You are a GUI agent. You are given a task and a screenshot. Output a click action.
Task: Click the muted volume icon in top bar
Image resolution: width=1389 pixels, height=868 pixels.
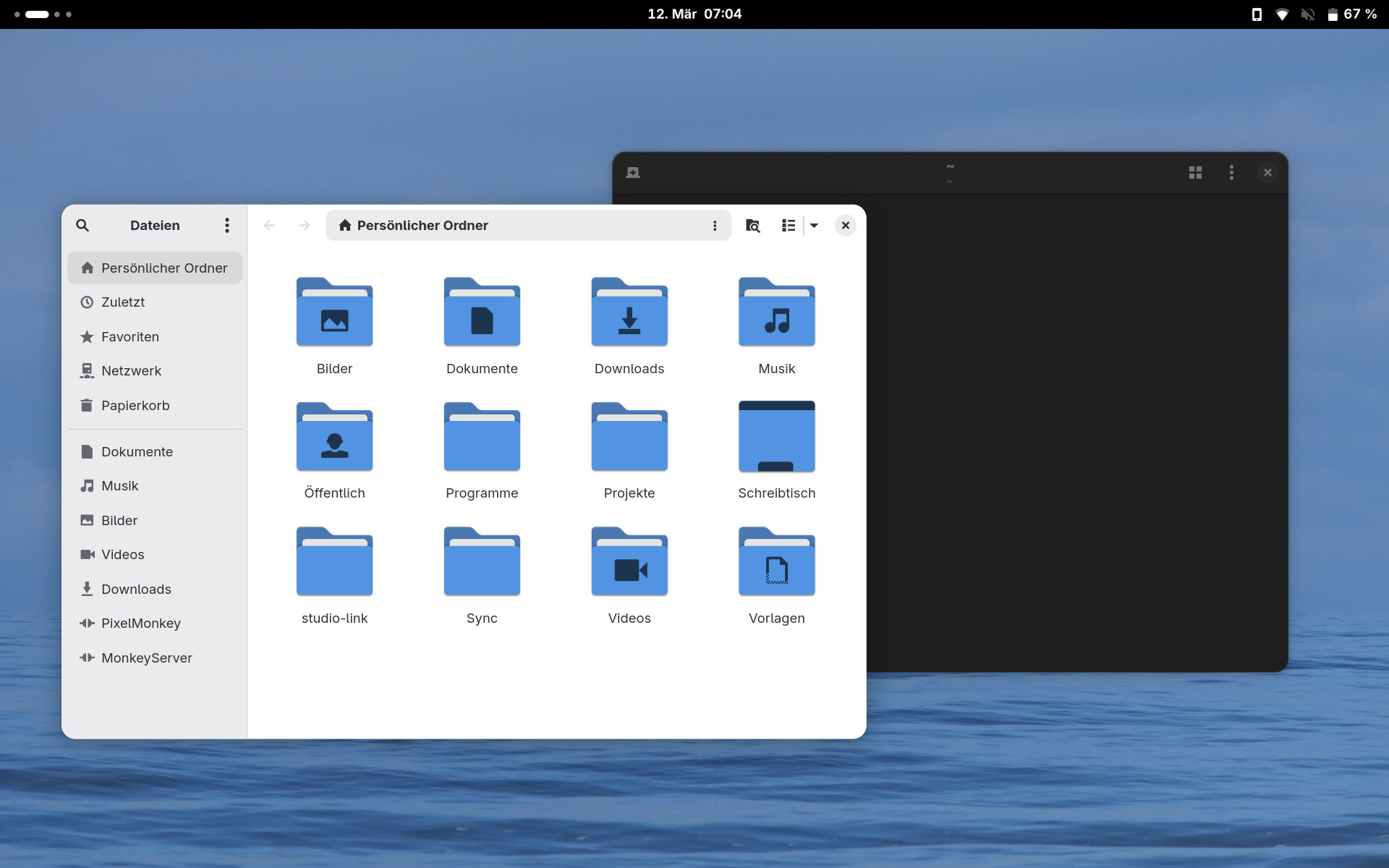pos(1307,14)
